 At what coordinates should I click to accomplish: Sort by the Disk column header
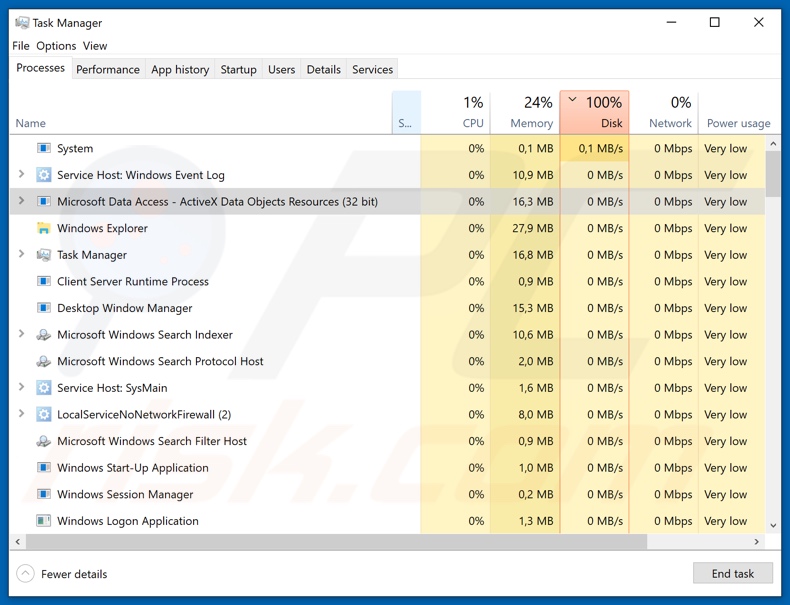[x=595, y=112]
